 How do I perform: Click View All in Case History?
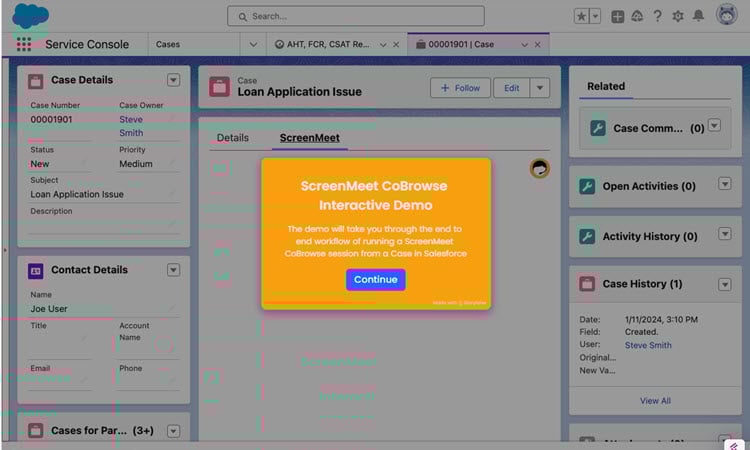click(x=655, y=401)
